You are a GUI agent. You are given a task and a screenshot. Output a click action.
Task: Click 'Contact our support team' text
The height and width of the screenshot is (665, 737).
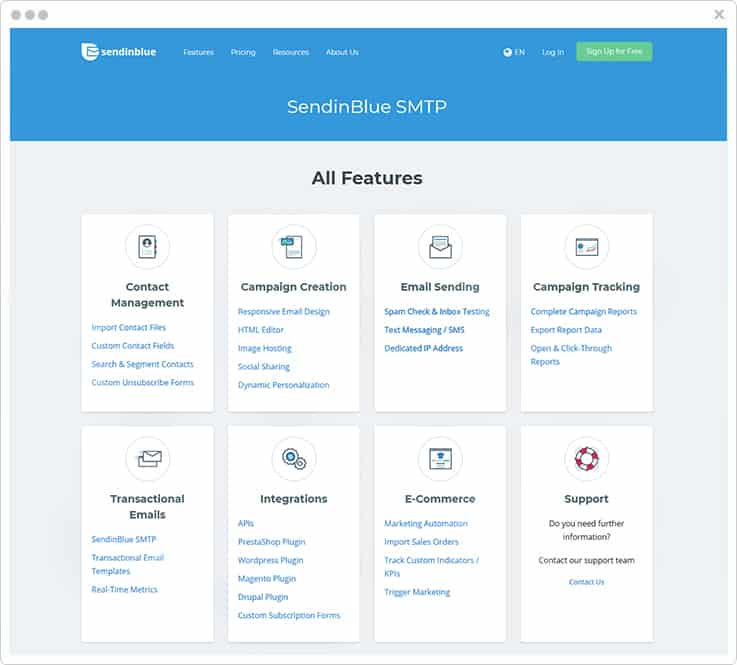(587, 560)
